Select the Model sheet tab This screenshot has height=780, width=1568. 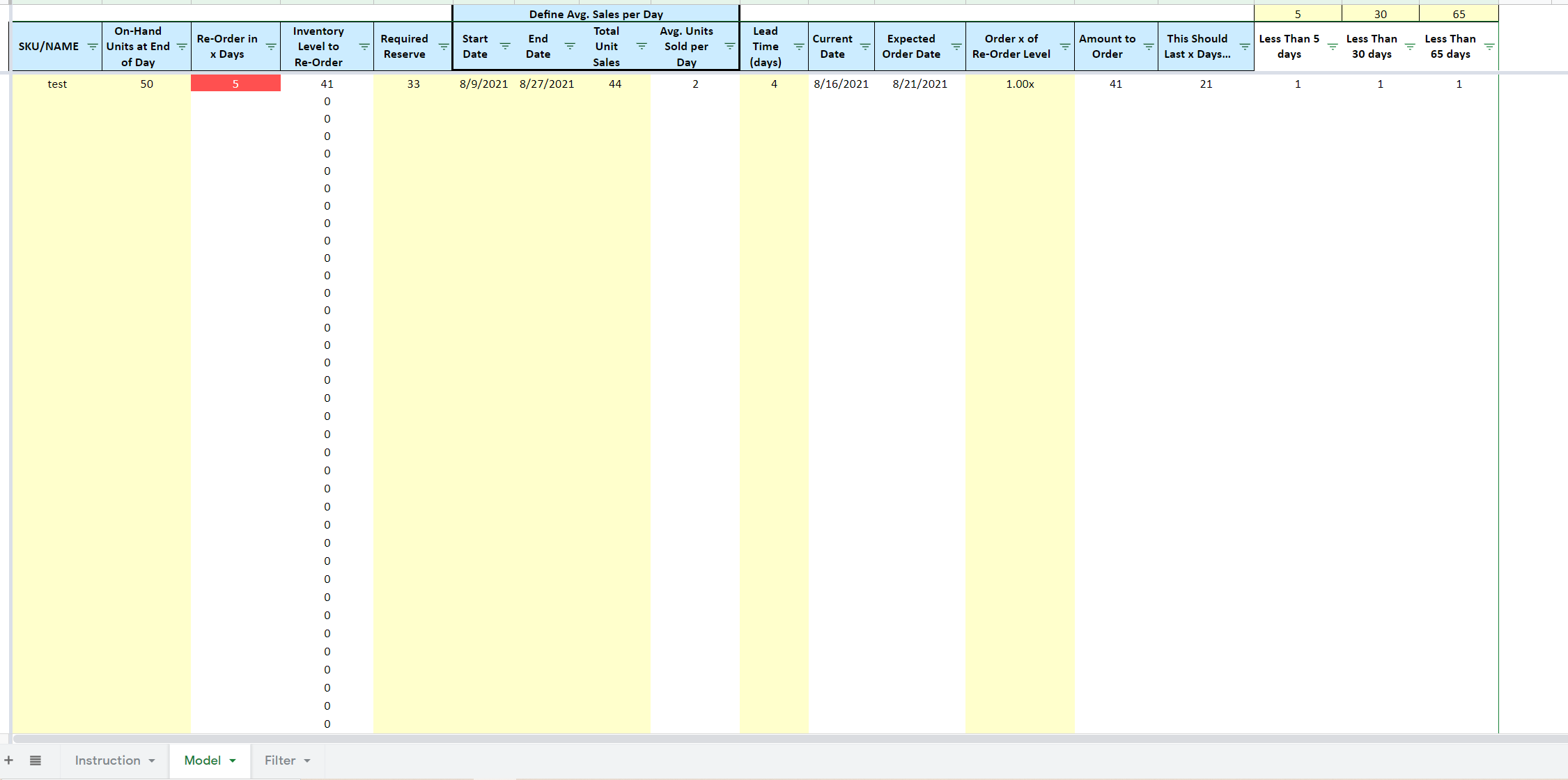204,760
